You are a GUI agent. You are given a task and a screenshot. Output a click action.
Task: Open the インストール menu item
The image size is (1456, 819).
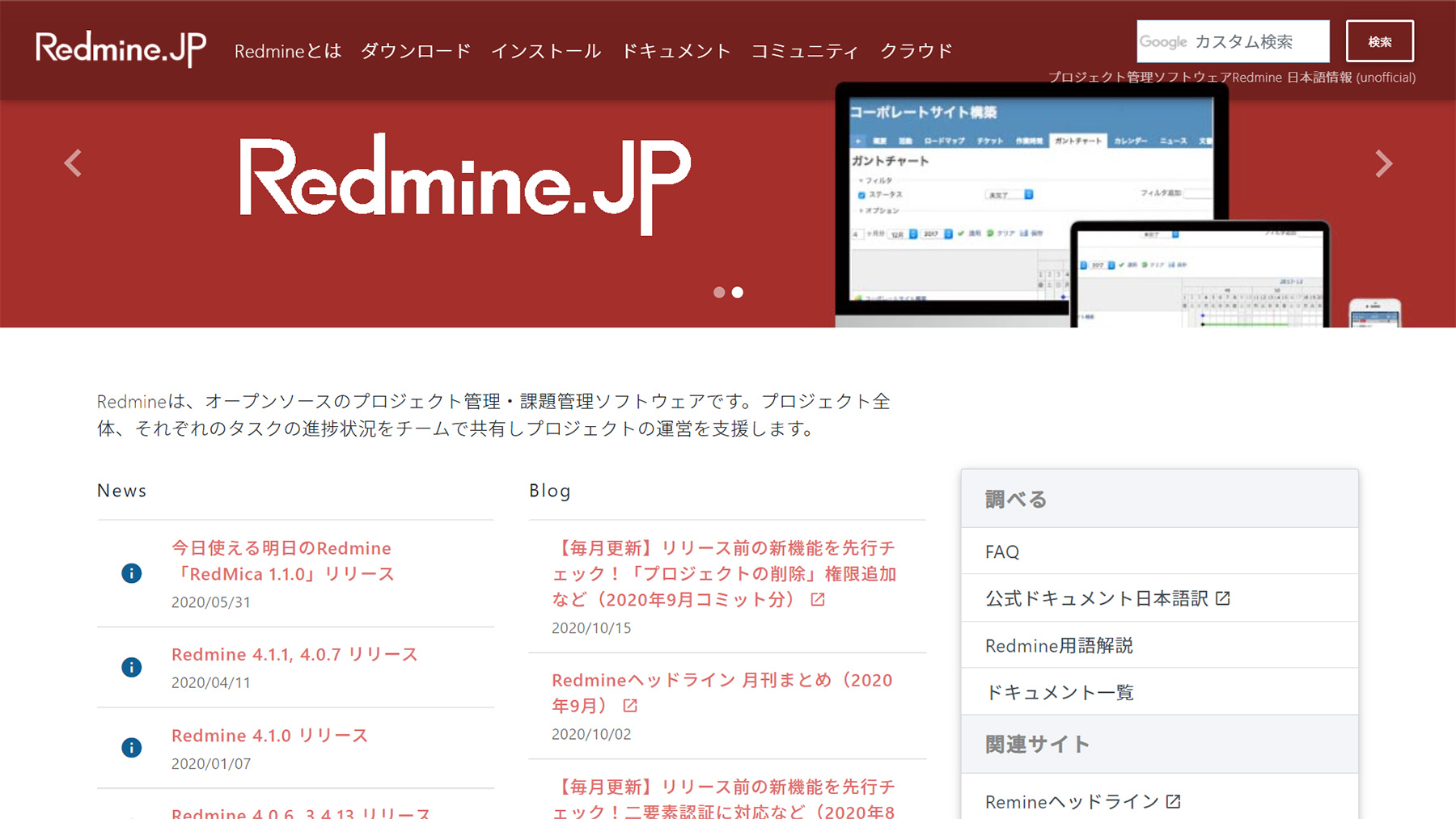546,51
